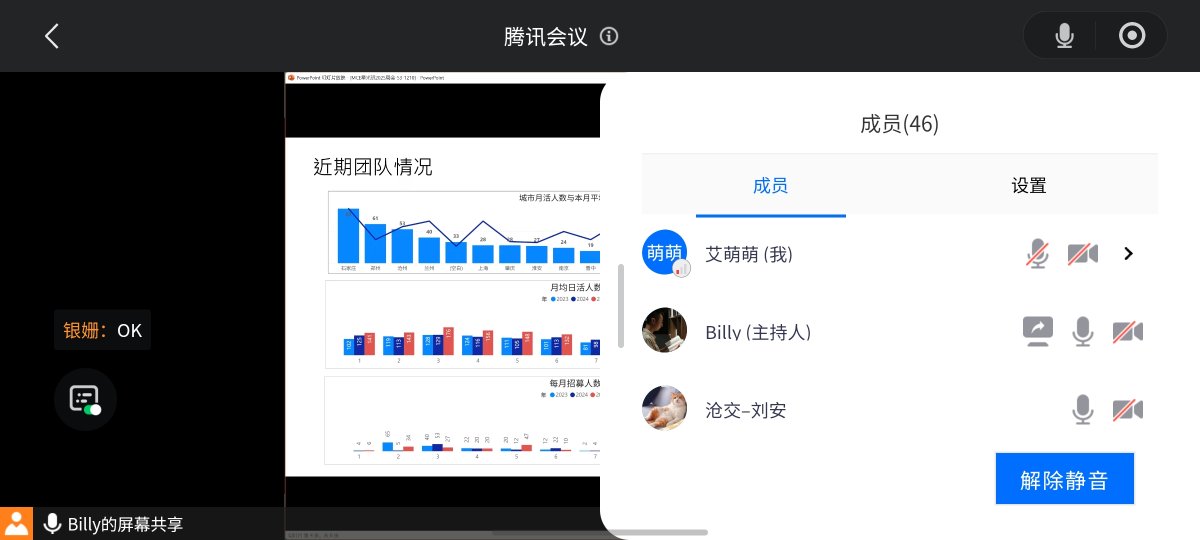Viewport: 1200px width, 540px height.
Task: Tap the record circle icon in top bar
Action: pyautogui.click(x=1132, y=37)
